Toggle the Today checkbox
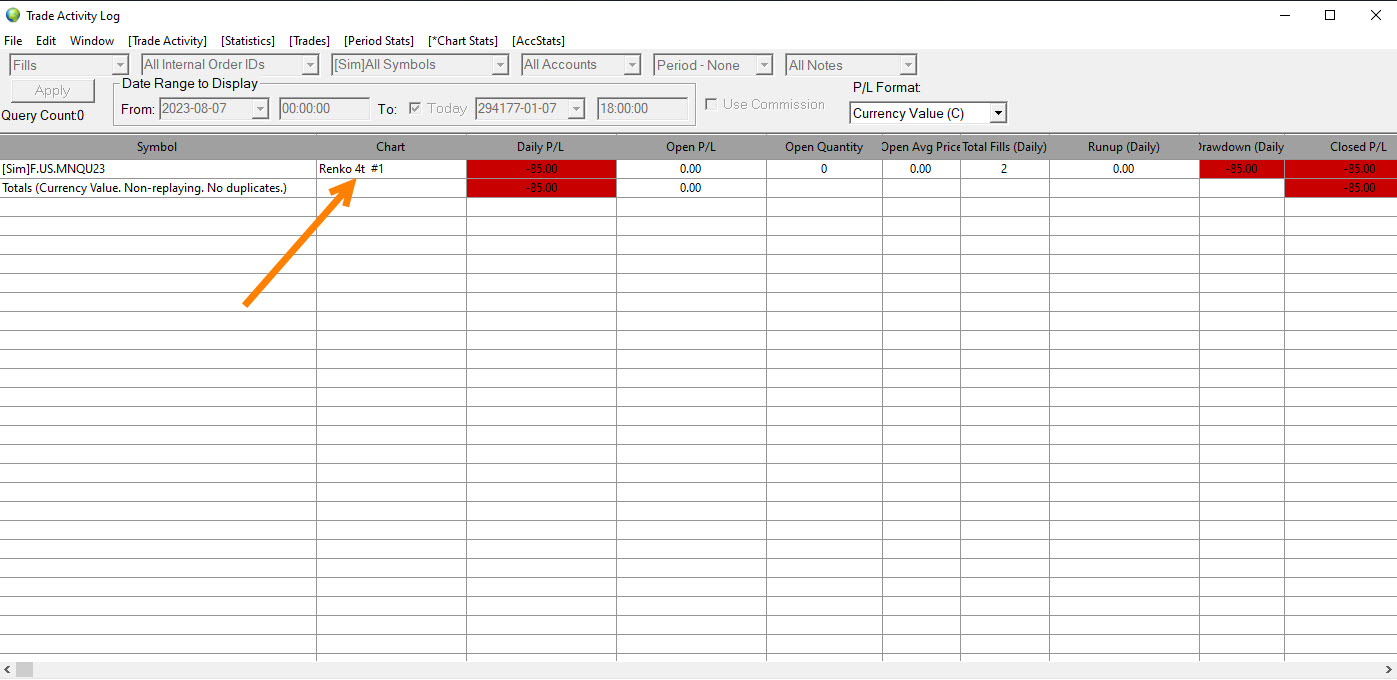This screenshot has height=680, width=1397. point(415,108)
